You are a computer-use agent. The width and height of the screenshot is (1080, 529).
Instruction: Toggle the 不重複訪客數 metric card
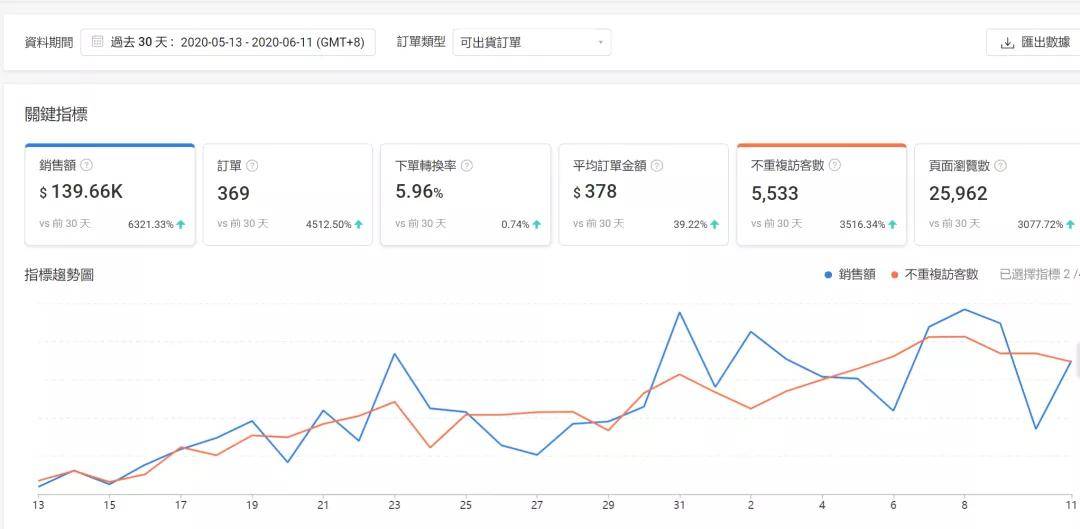click(x=822, y=194)
